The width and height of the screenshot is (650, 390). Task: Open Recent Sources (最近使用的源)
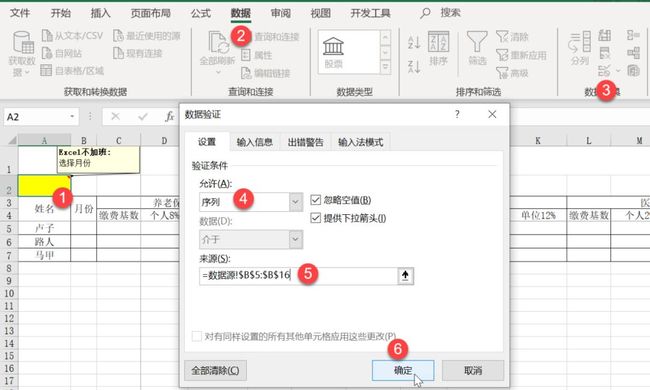click(147, 36)
